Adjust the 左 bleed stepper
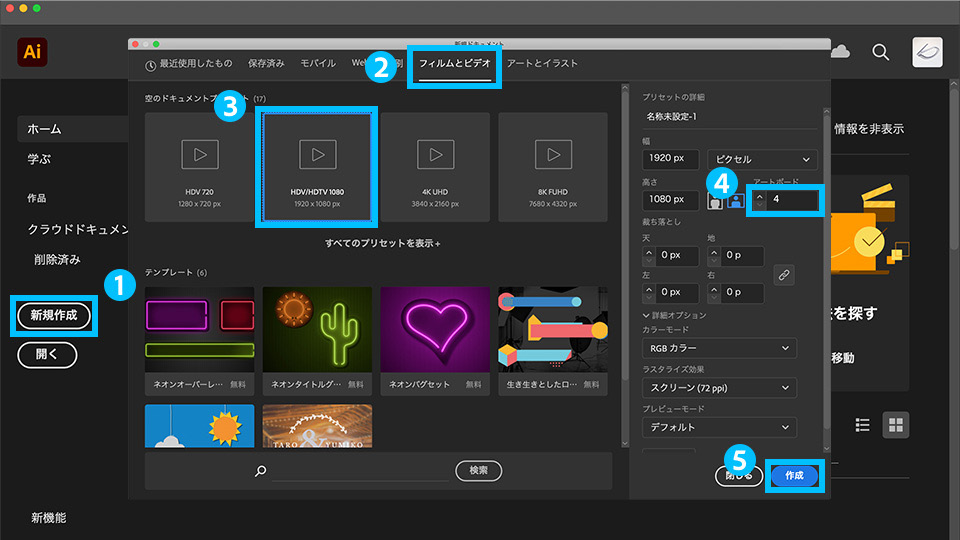Screen dimensions: 960x540 click(649, 293)
